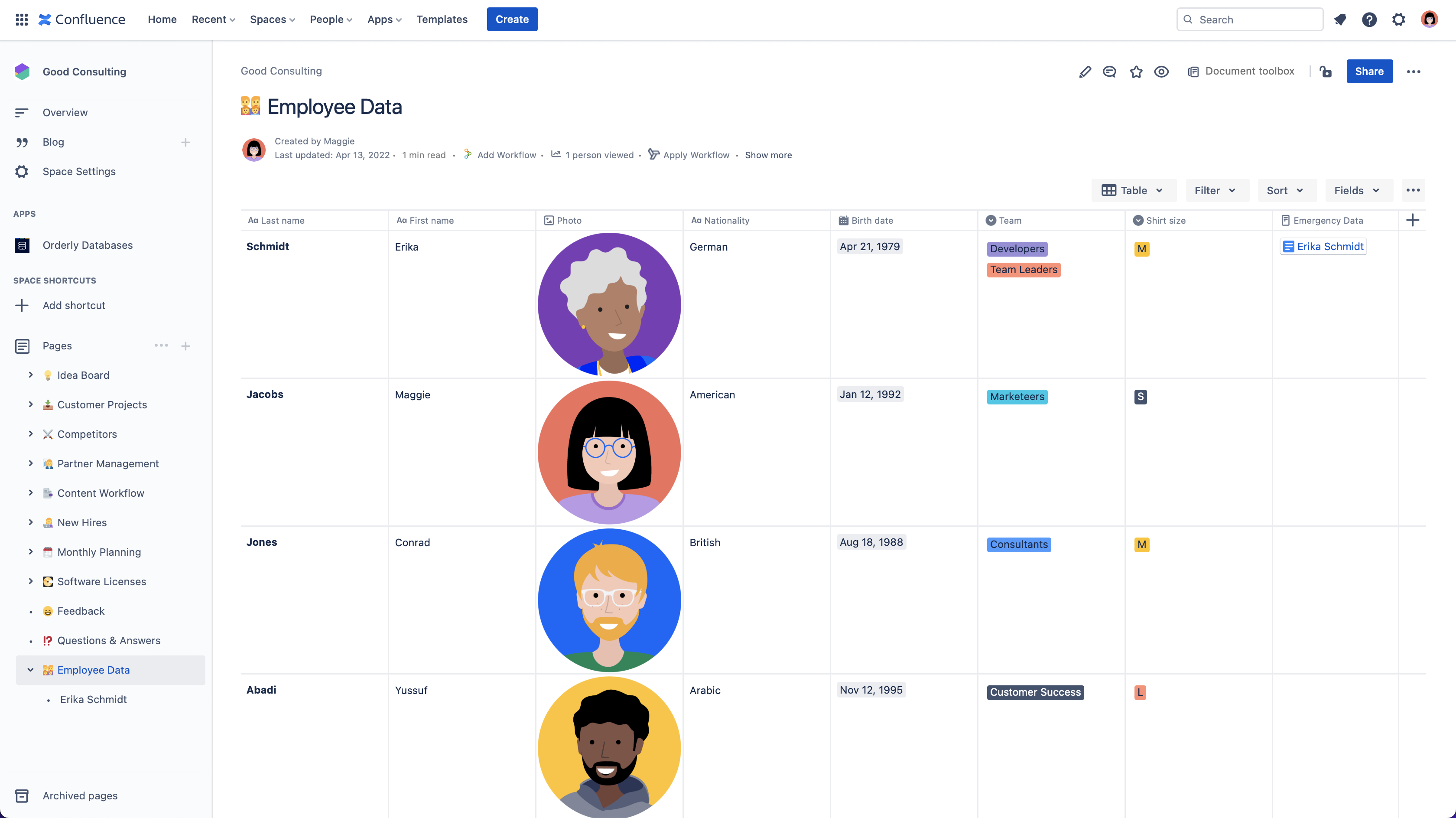Star this page as favorite

coord(1136,72)
